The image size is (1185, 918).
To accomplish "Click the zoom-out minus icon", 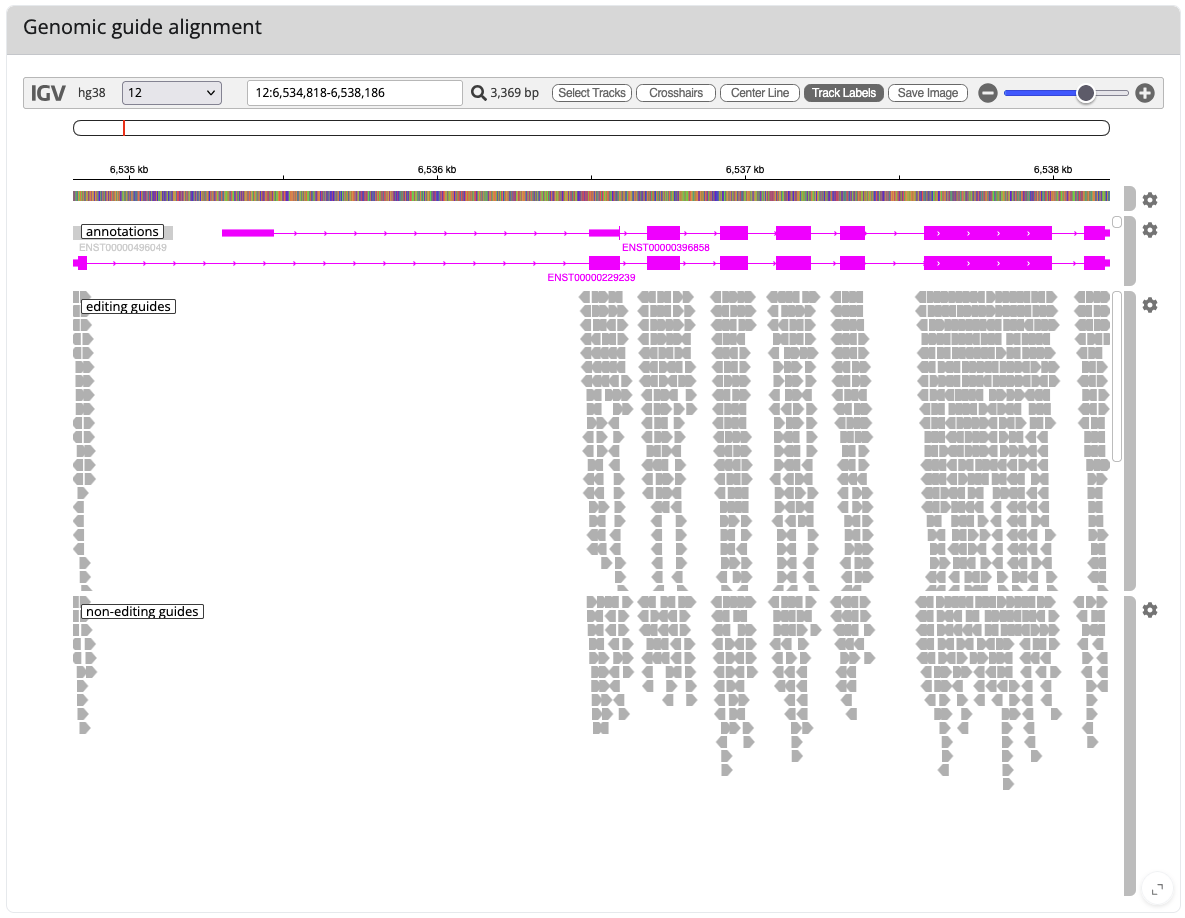I will pyautogui.click(x=988, y=92).
